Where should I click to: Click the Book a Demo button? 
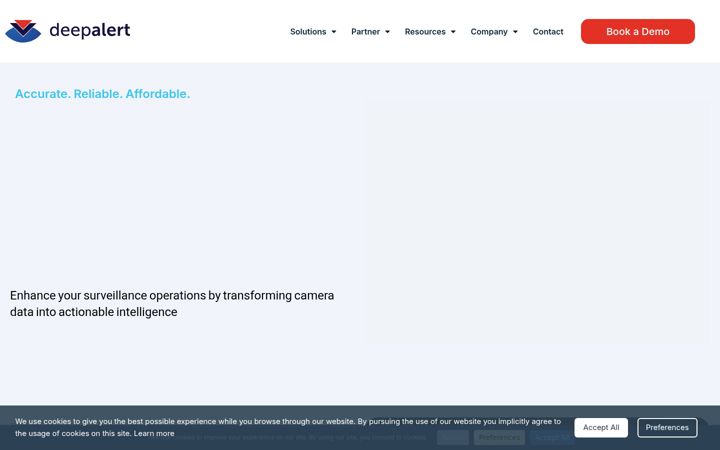click(638, 31)
